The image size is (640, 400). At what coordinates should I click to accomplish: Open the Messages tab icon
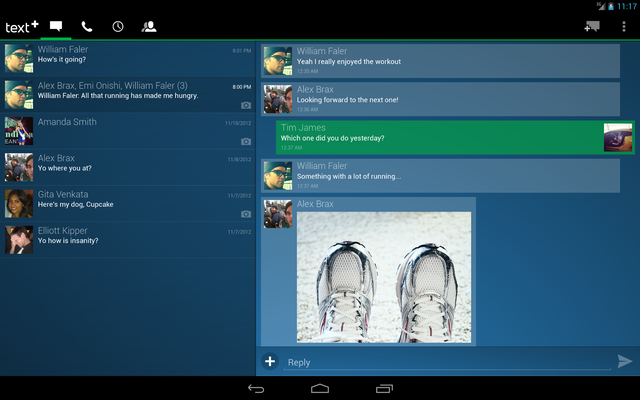pyautogui.click(x=57, y=26)
